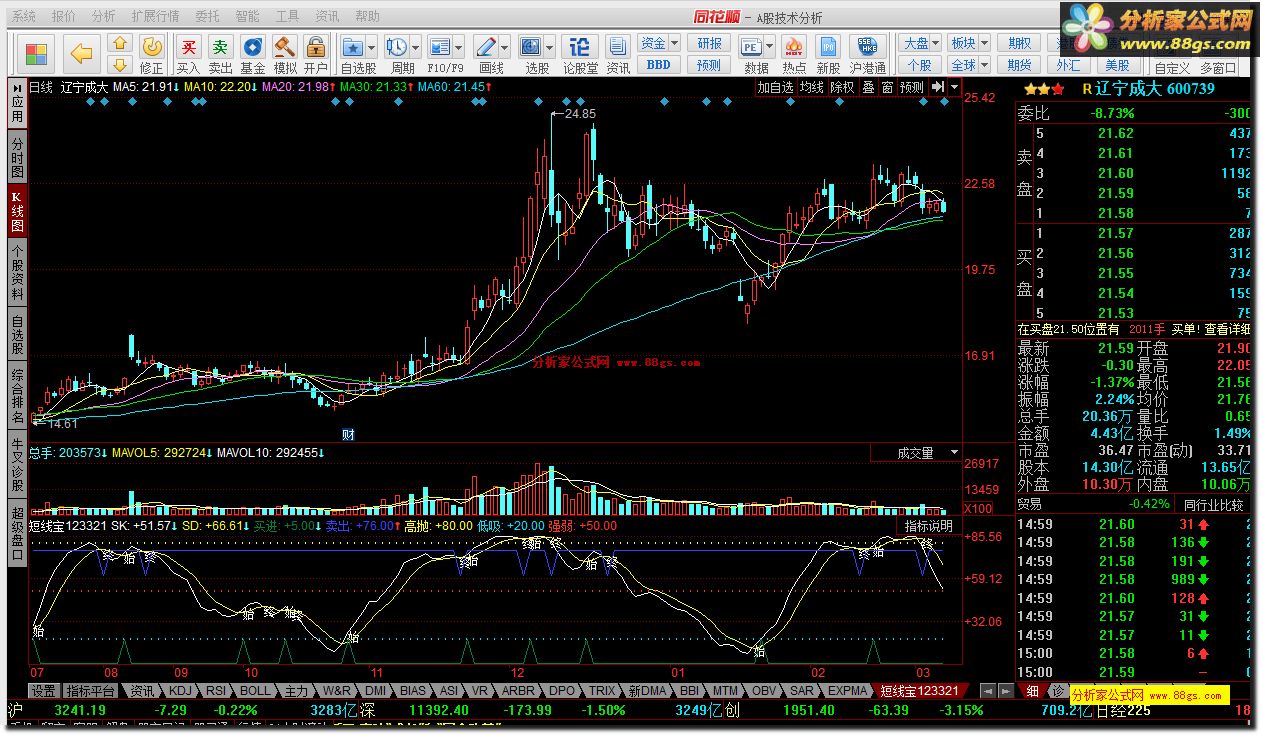This screenshot has height=735, width=1262.
Task: Open the 热点 flame icon
Action: (x=794, y=47)
